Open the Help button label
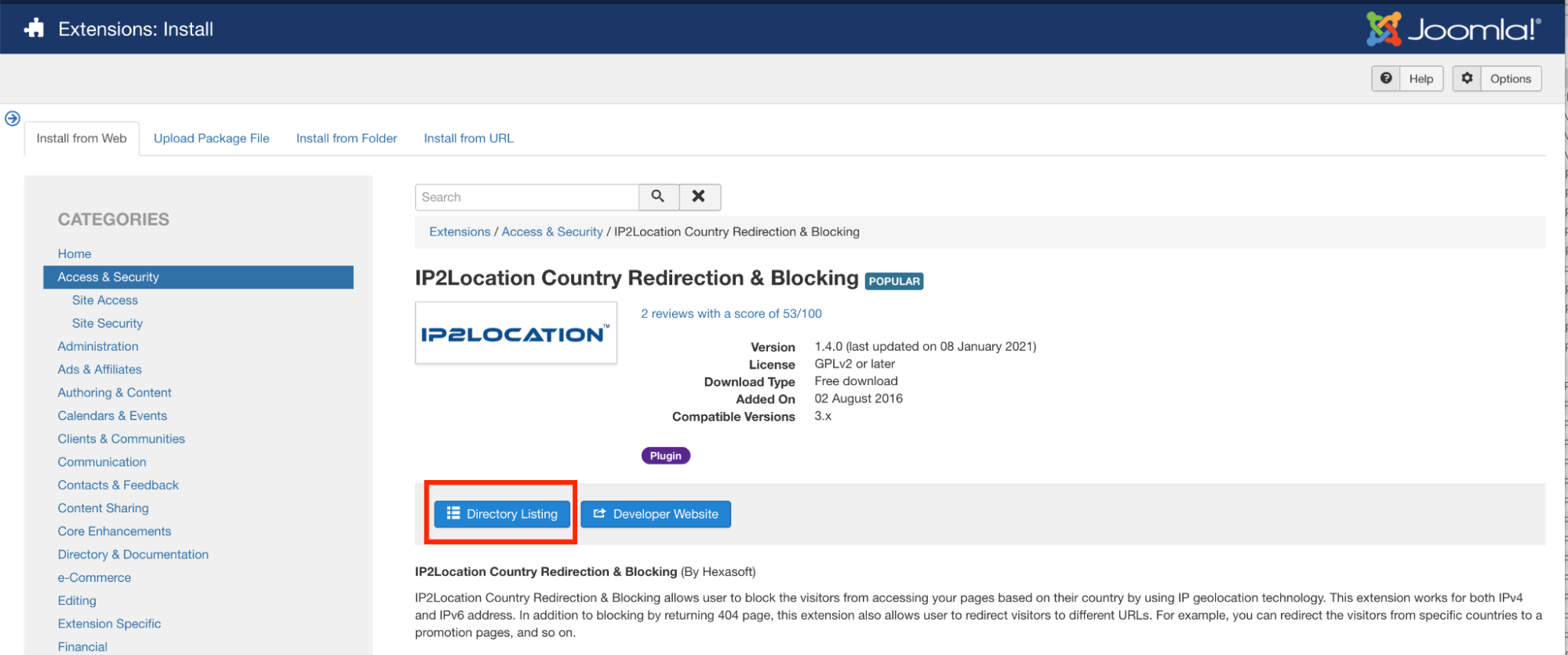The width and height of the screenshot is (1568, 655). (1421, 78)
